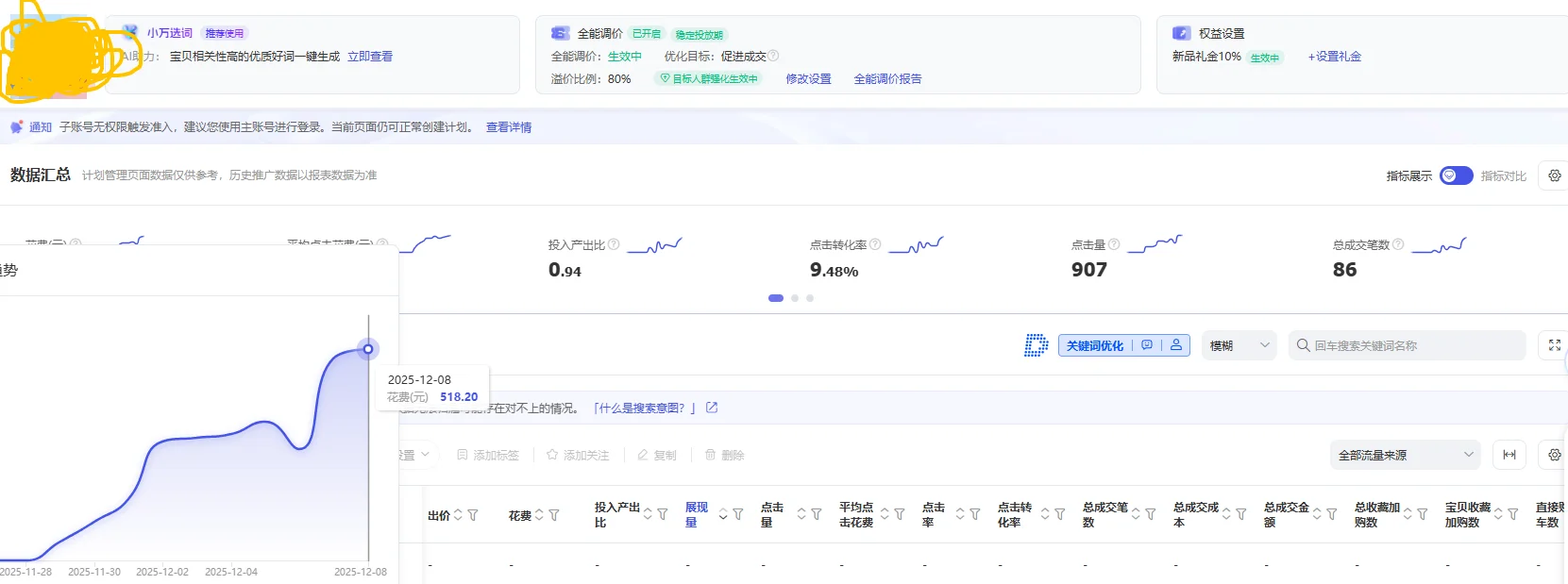Open the table column settings gear
Image resolution: width=1568 pixels, height=584 pixels.
pos(1555,455)
